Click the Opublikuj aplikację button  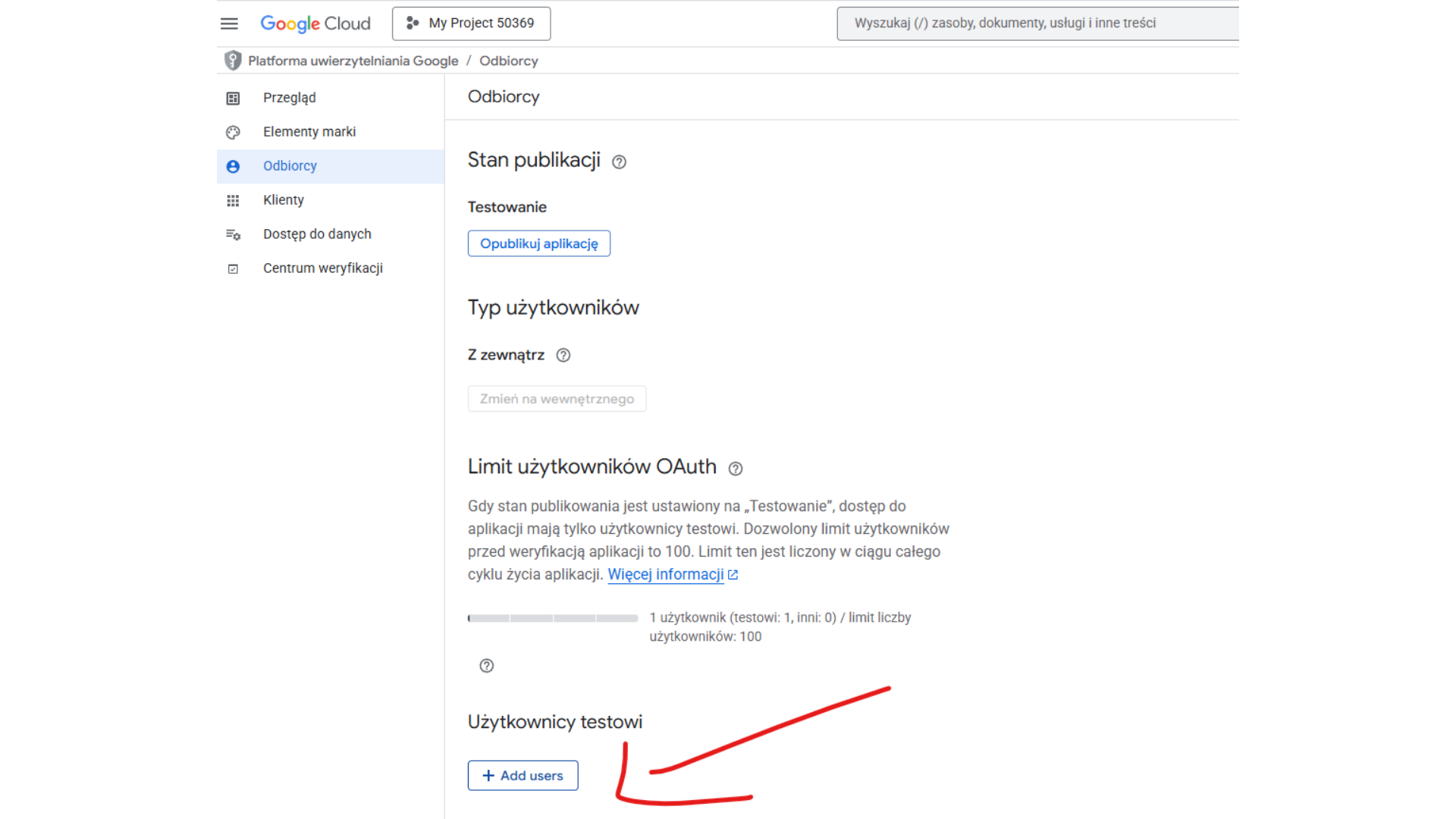539,243
